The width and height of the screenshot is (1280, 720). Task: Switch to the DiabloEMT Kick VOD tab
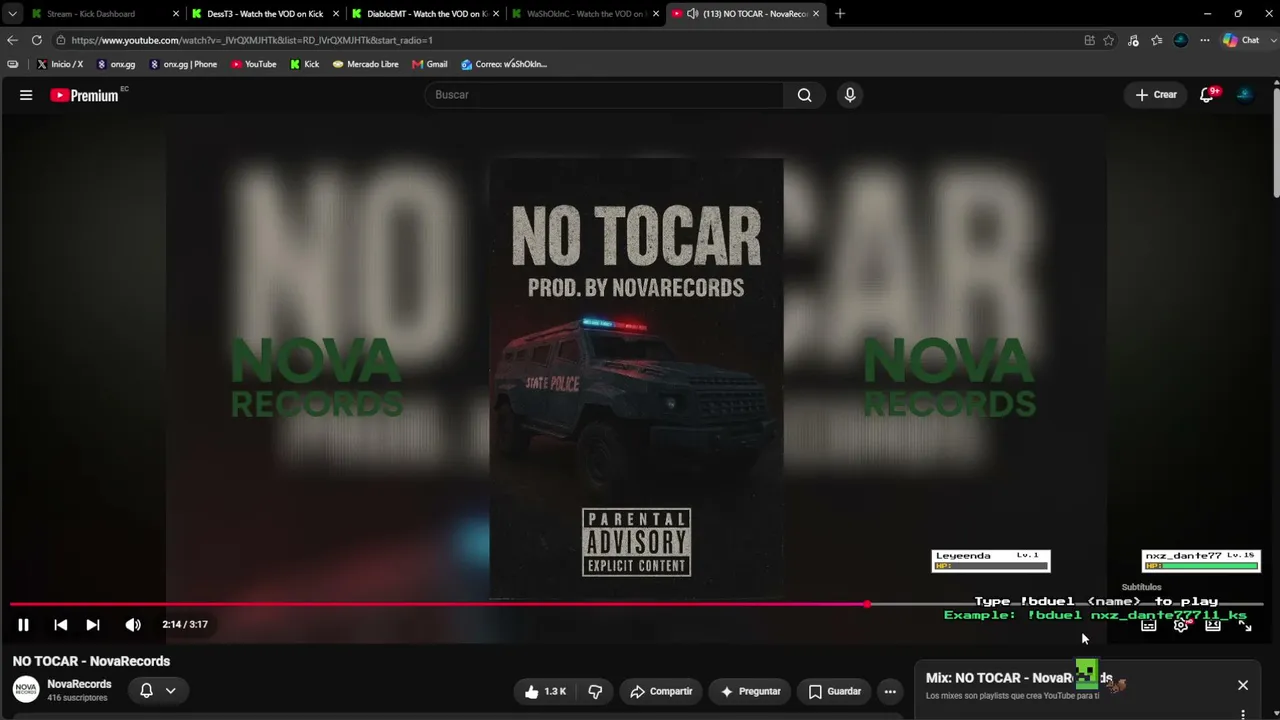(x=426, y=14)
